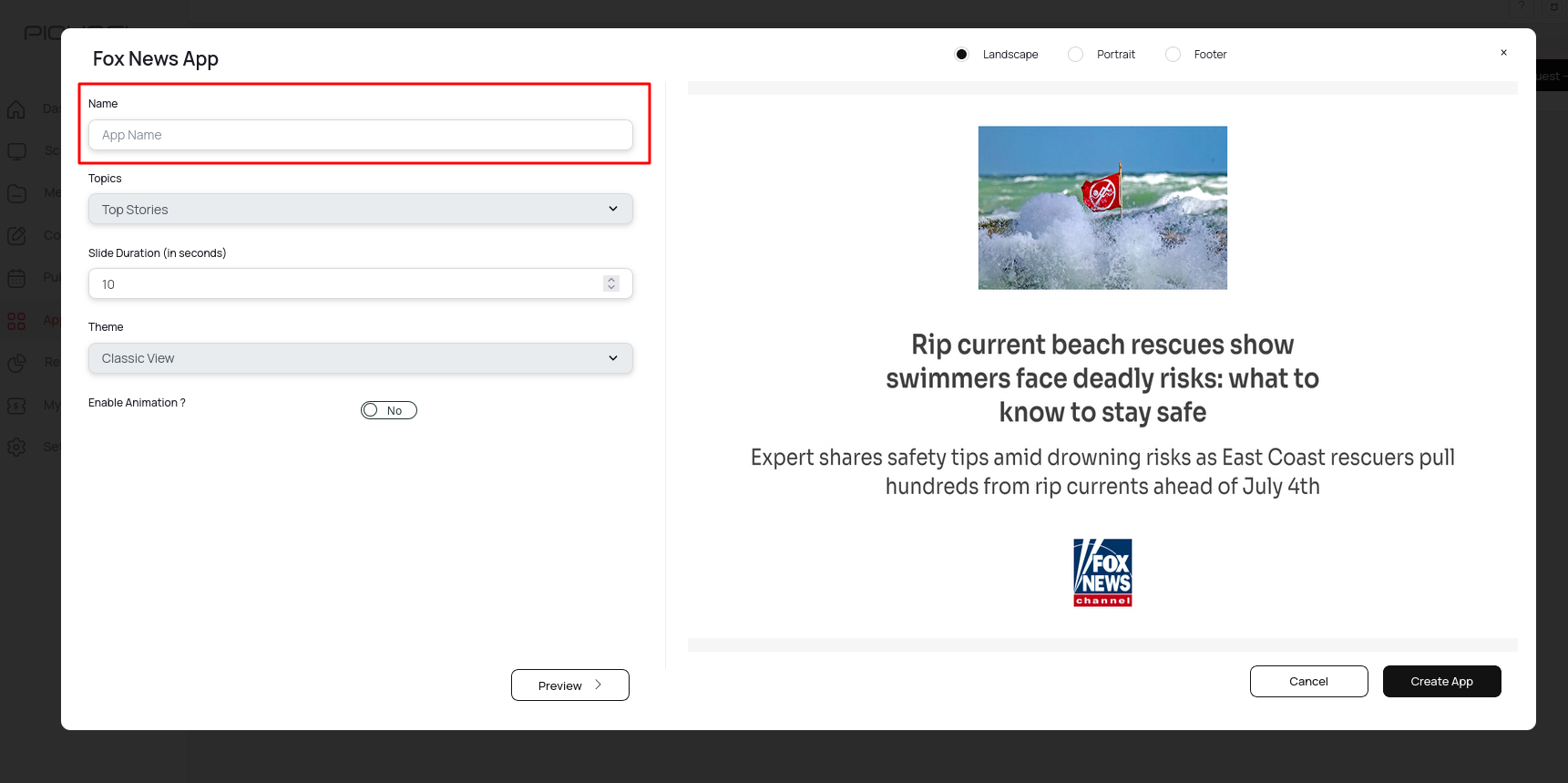
Task: Click the Slide Duration stepper arrows
Action: 611,283
